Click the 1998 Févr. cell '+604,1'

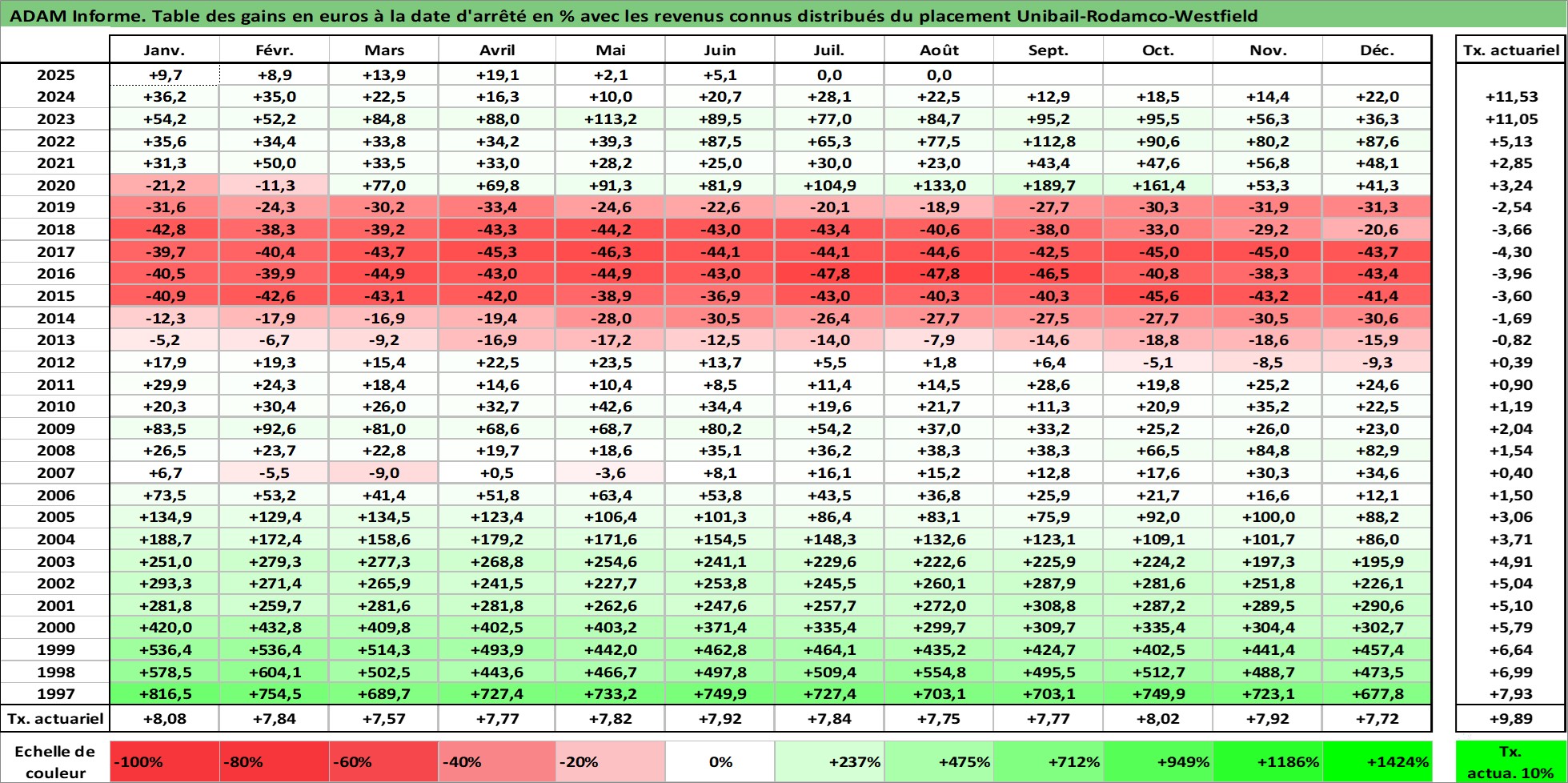click(275, 672)
